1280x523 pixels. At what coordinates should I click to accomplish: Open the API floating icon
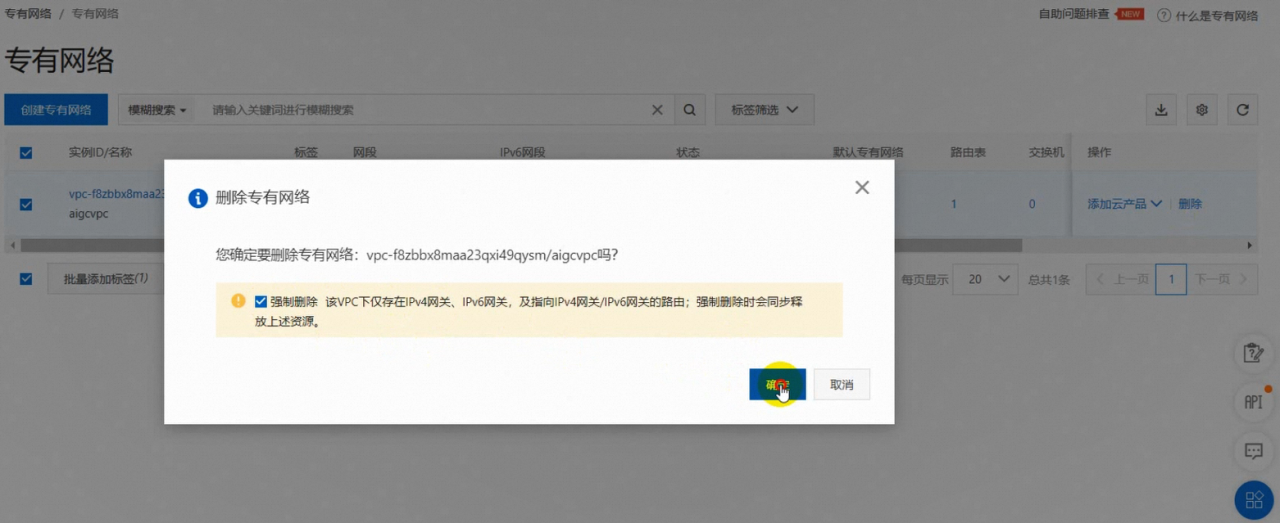[x=1253, y=402]
